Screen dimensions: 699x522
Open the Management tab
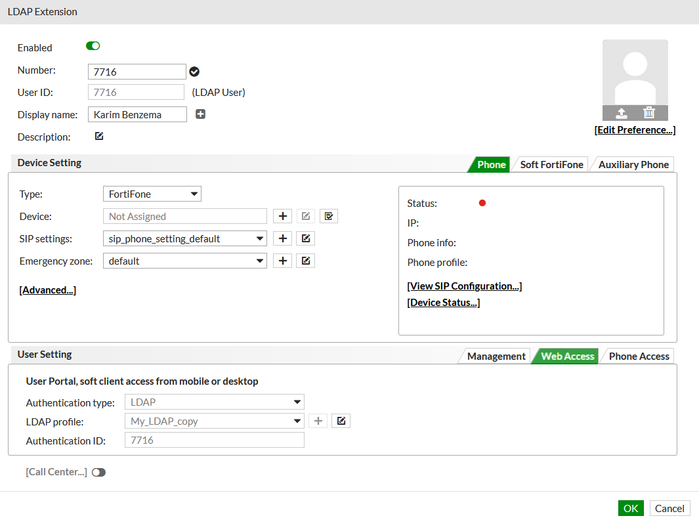tap(496, 356)
